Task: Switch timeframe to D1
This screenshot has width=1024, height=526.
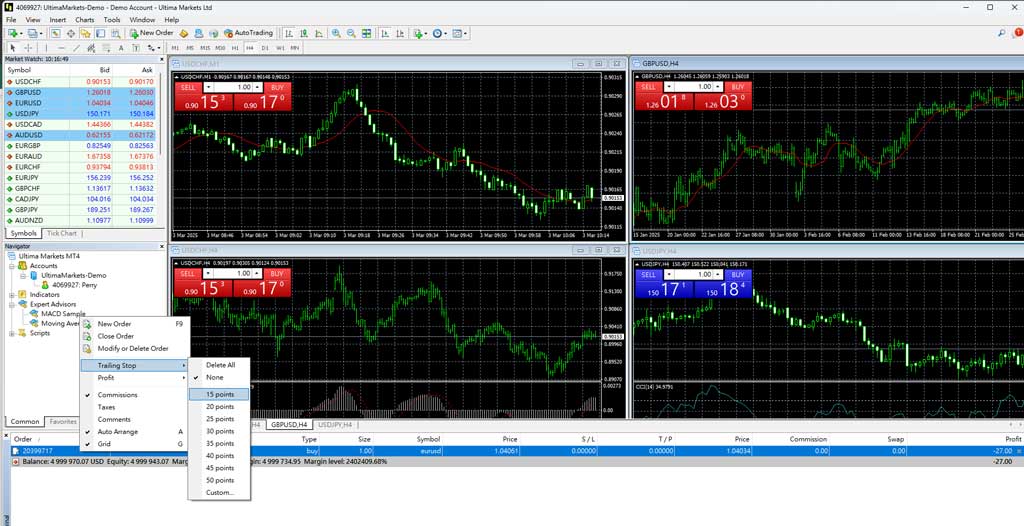Action: pos(264,48)
